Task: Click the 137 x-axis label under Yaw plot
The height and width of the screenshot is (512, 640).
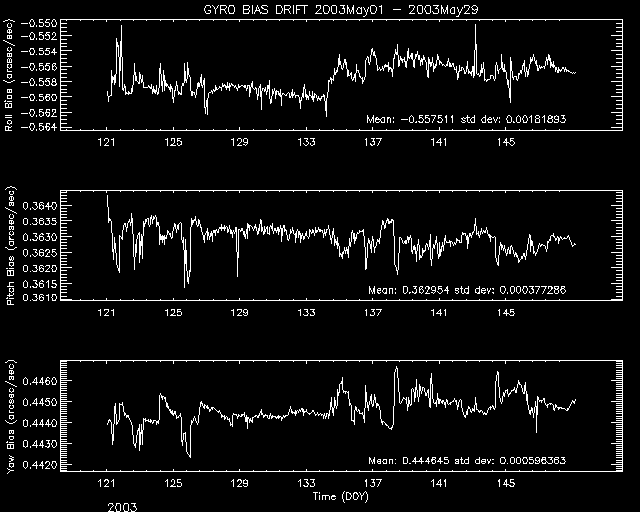Action: (x=373, y=483)
